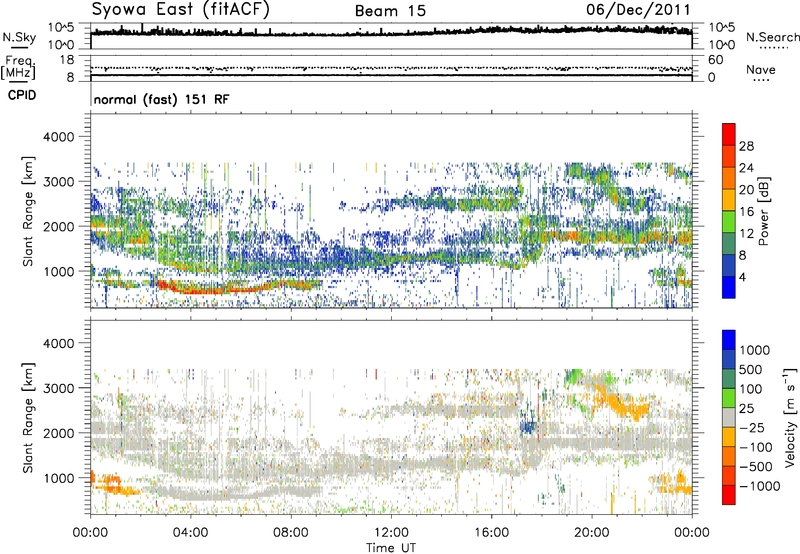Click the "08:00" time tick label
Screen dimensions: 800x554
[x=291, y=533]
